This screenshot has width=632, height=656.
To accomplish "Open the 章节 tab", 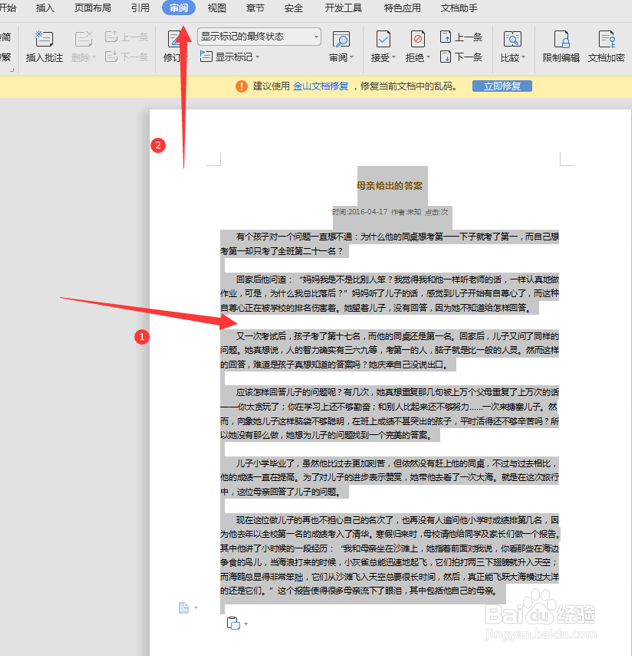I will [255, 8].
